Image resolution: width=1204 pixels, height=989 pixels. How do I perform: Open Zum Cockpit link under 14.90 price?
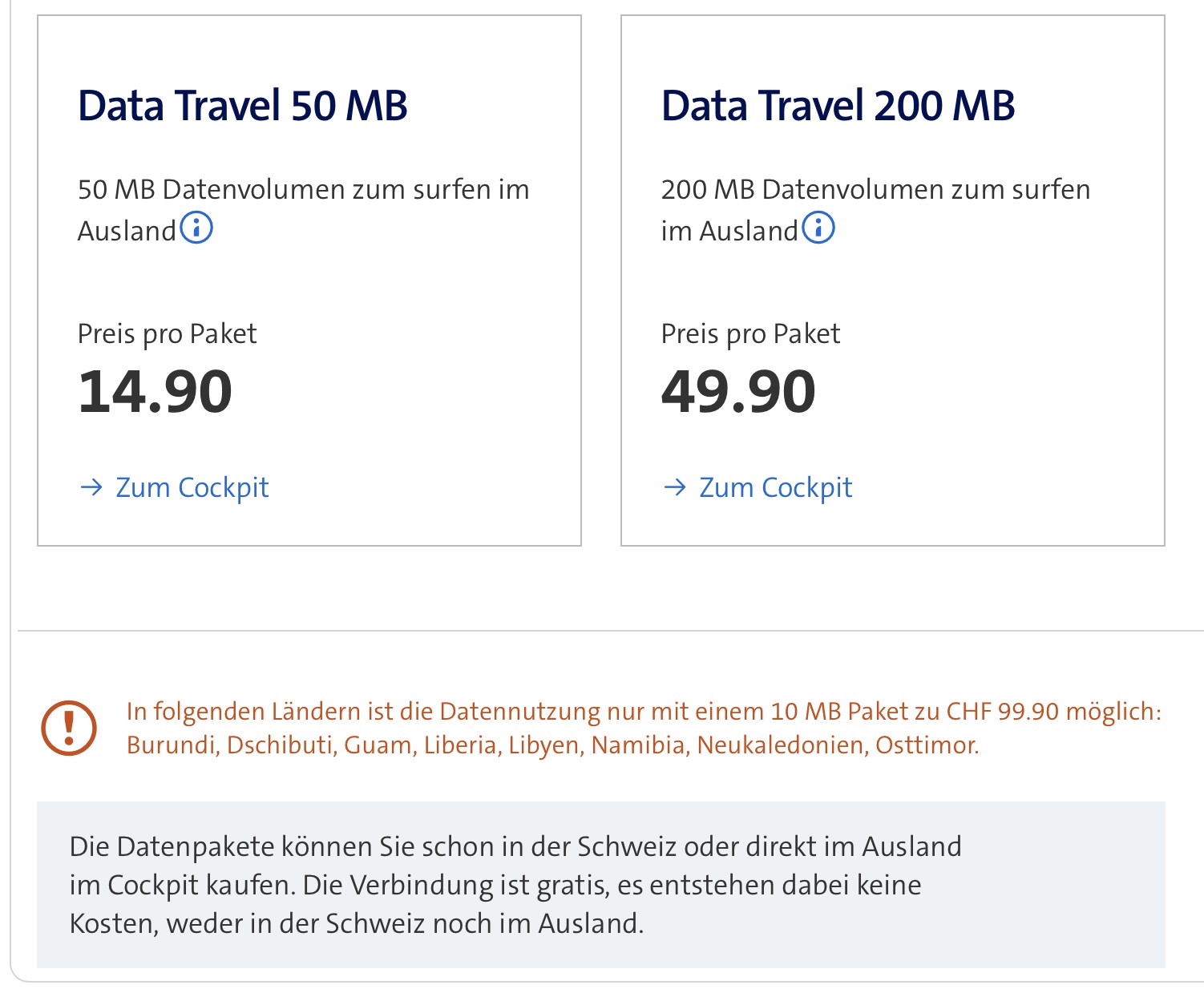point(192,487)
